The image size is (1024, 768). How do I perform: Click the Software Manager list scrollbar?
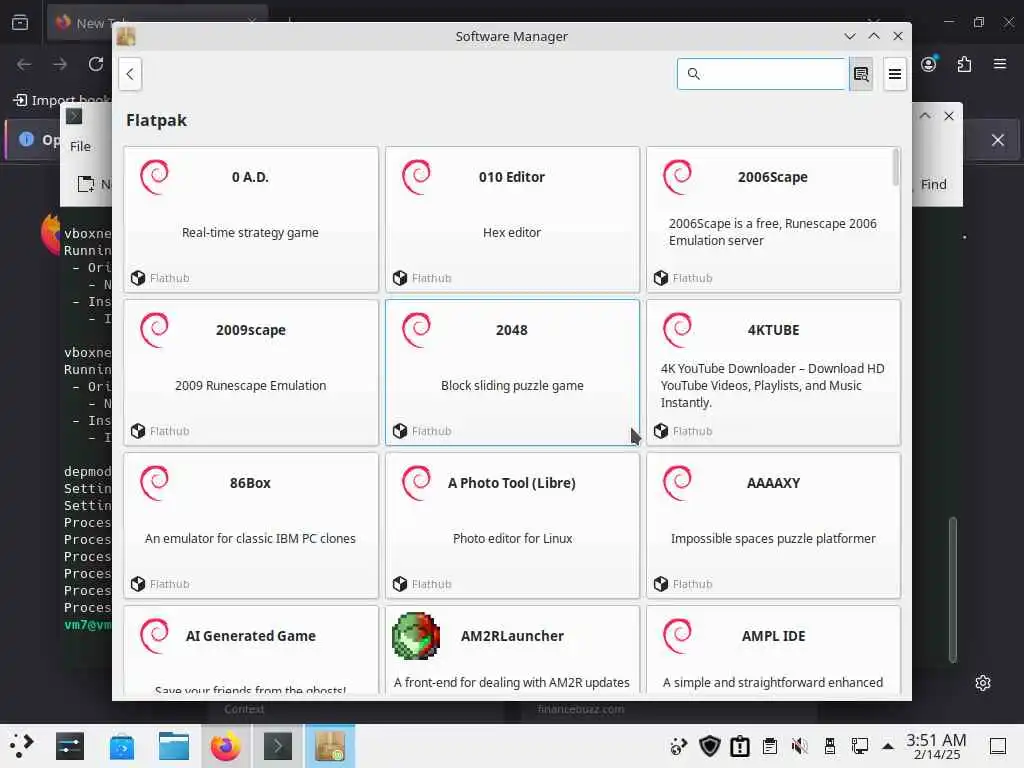895,167
